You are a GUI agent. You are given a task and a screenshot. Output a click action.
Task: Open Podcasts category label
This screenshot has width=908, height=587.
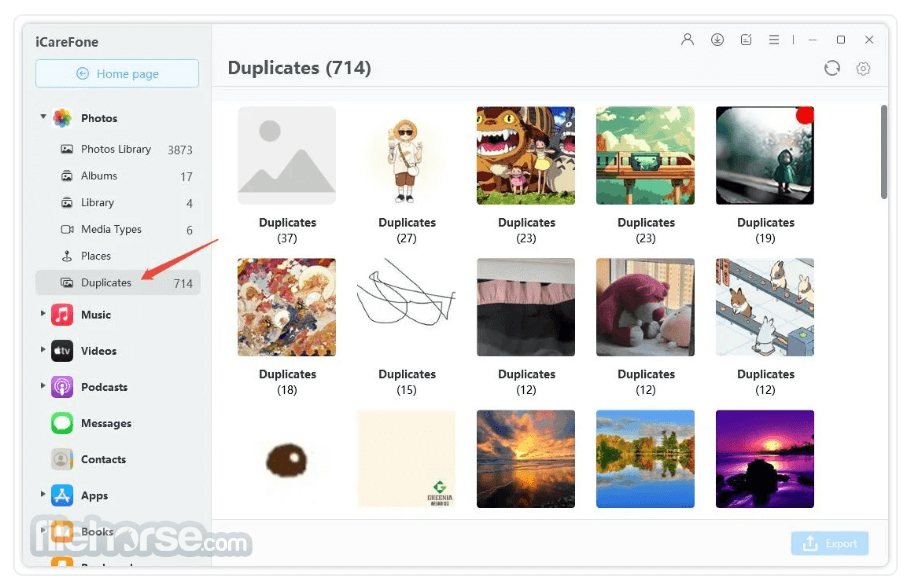104,387
